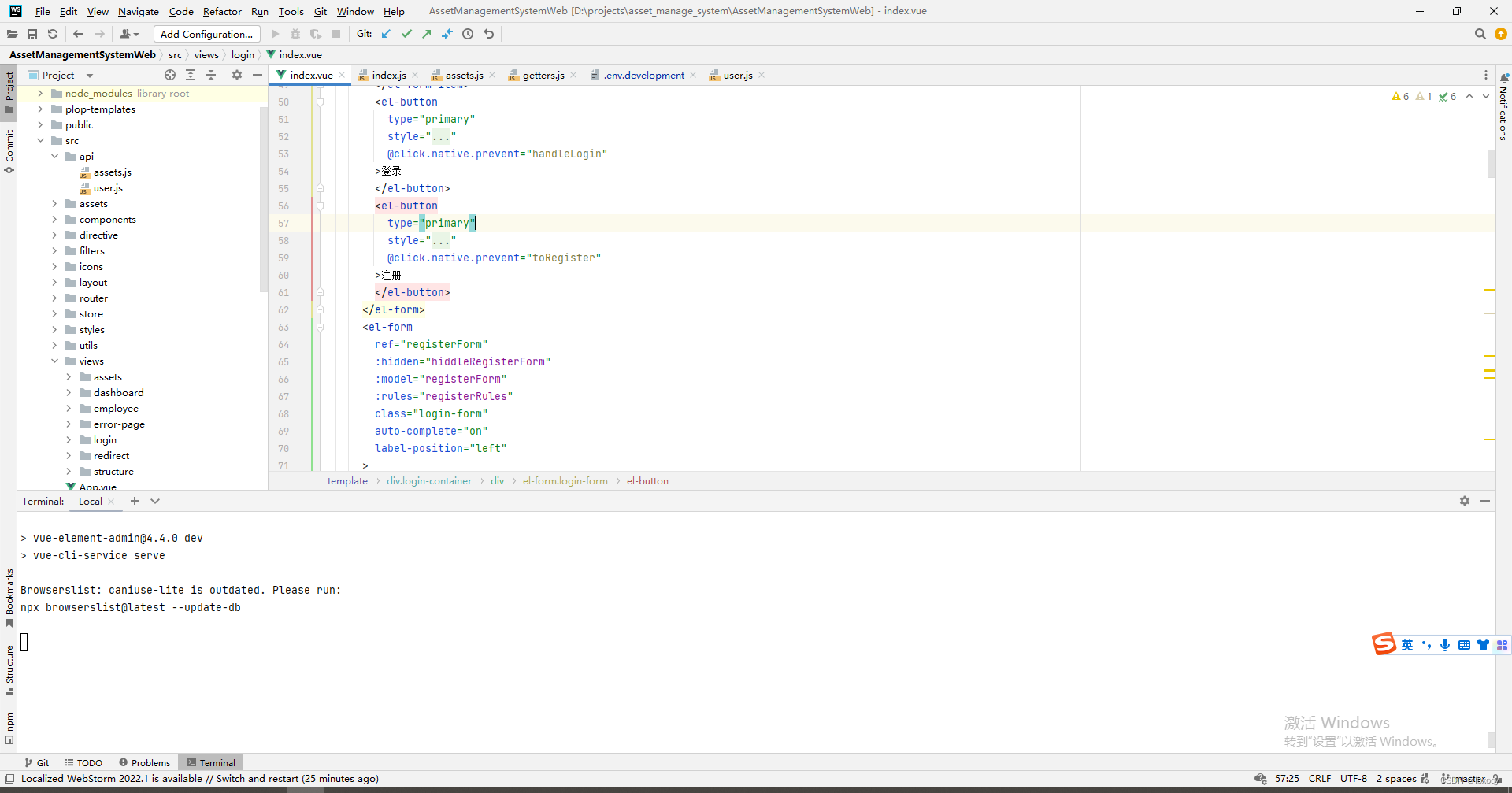Click the Open folder toolbar icon

pos(12,34)
